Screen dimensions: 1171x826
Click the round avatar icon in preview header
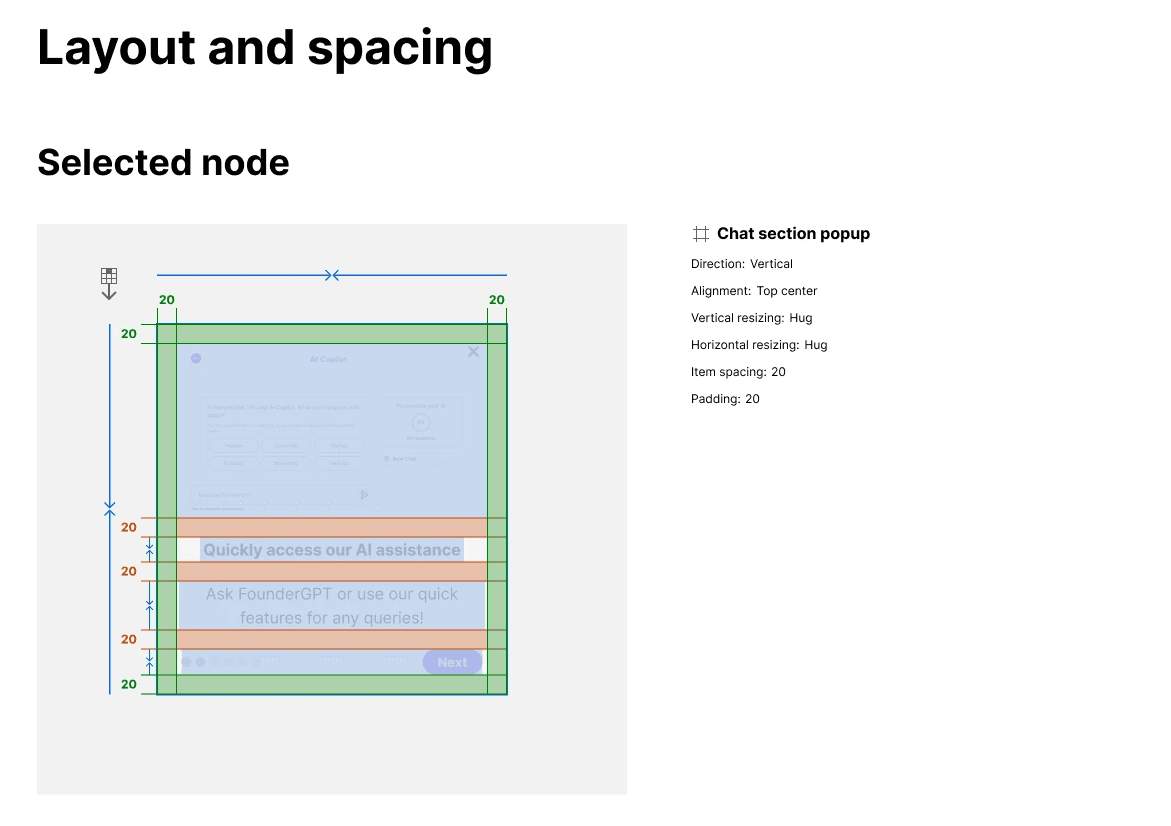196,358
